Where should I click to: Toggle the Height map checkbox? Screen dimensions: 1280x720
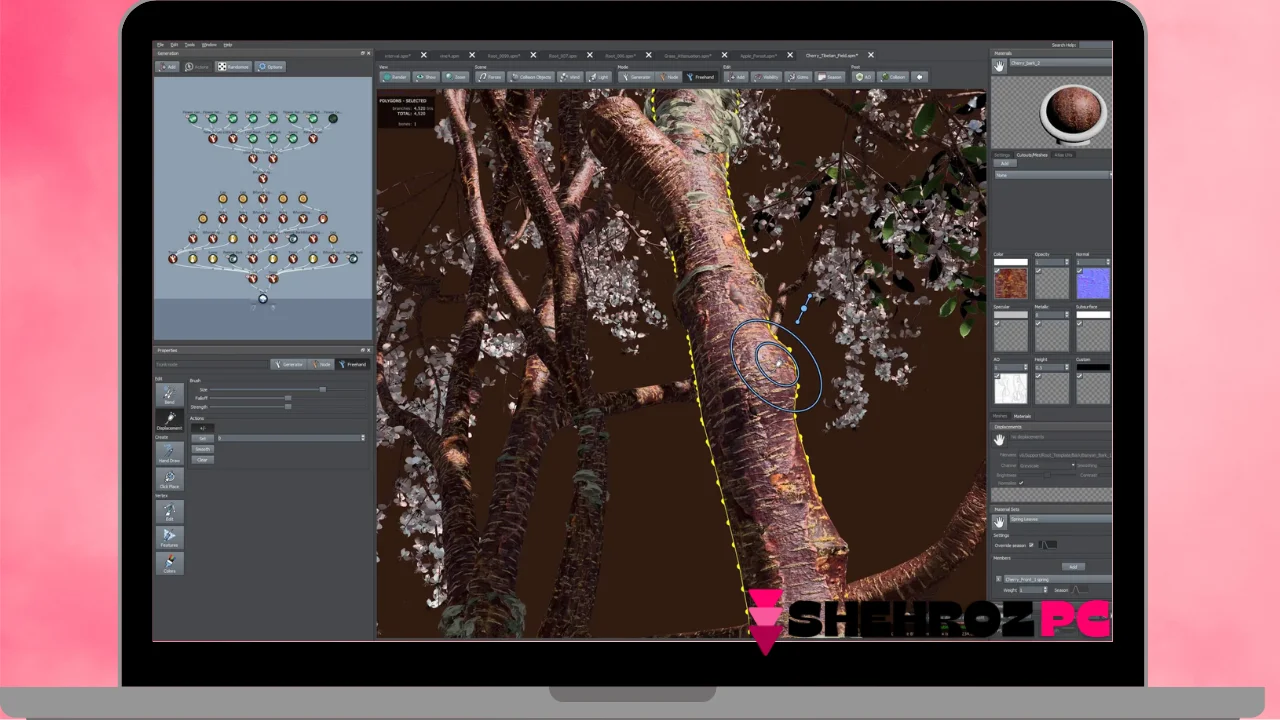[1038, 376]
